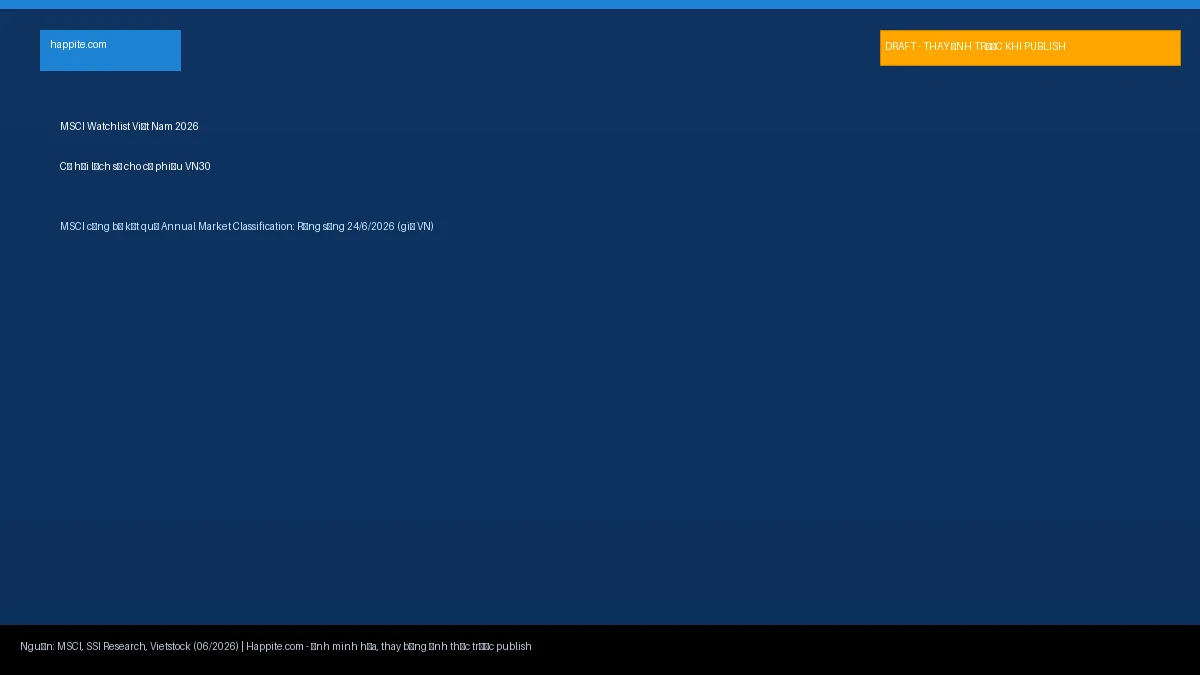The image size is (1200, 675).
Task: Click the VN30 subtitle line
Action: point(135,167)
